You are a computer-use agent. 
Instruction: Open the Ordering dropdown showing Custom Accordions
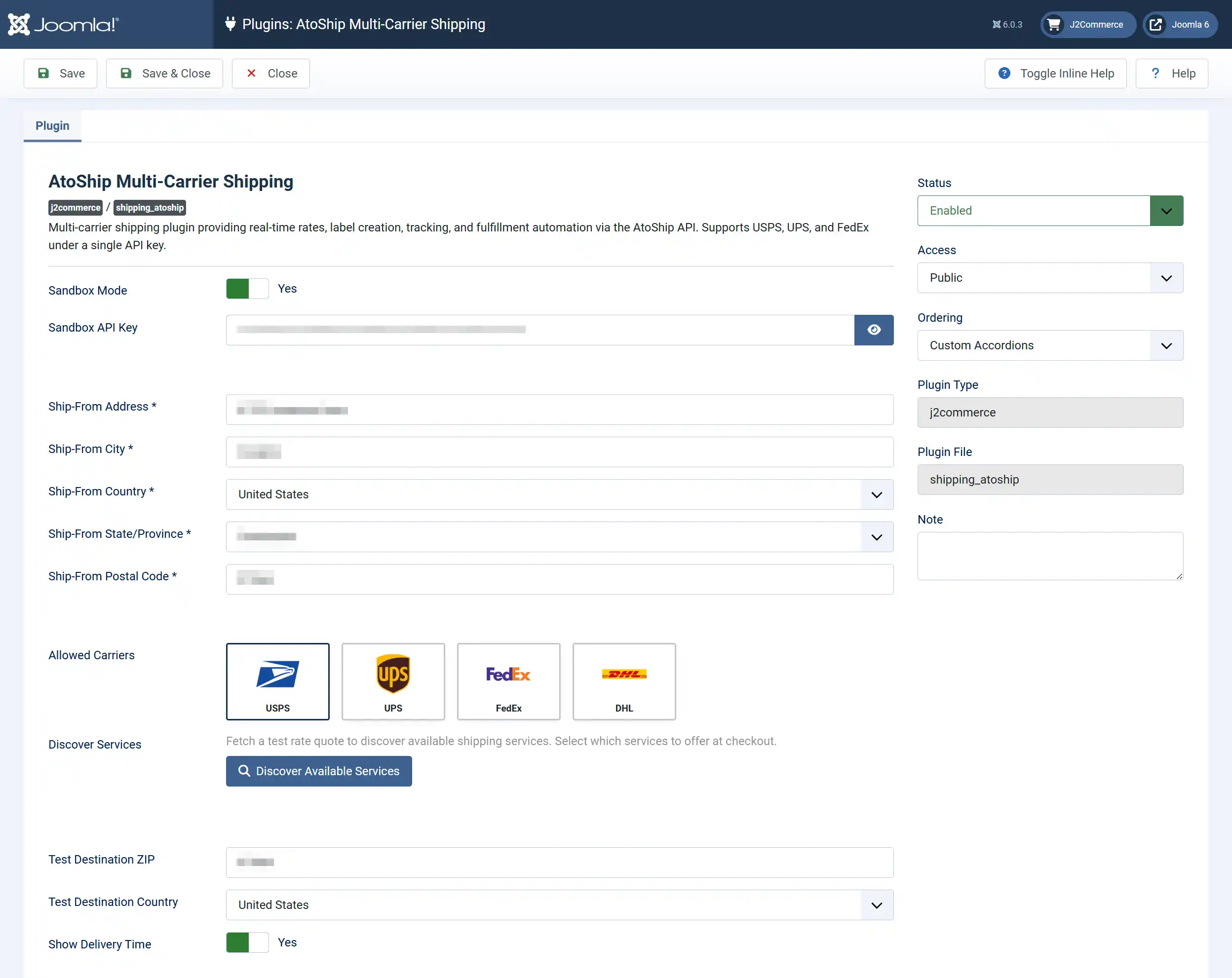(x=1050, y=345)
